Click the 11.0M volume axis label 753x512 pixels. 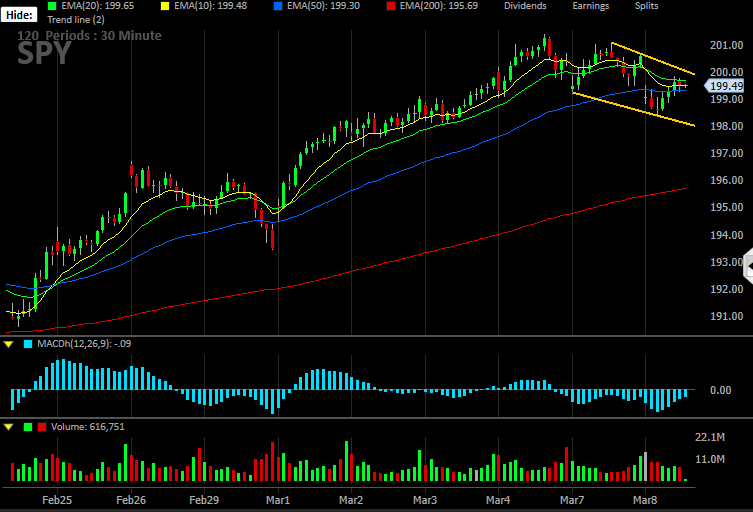710,459
